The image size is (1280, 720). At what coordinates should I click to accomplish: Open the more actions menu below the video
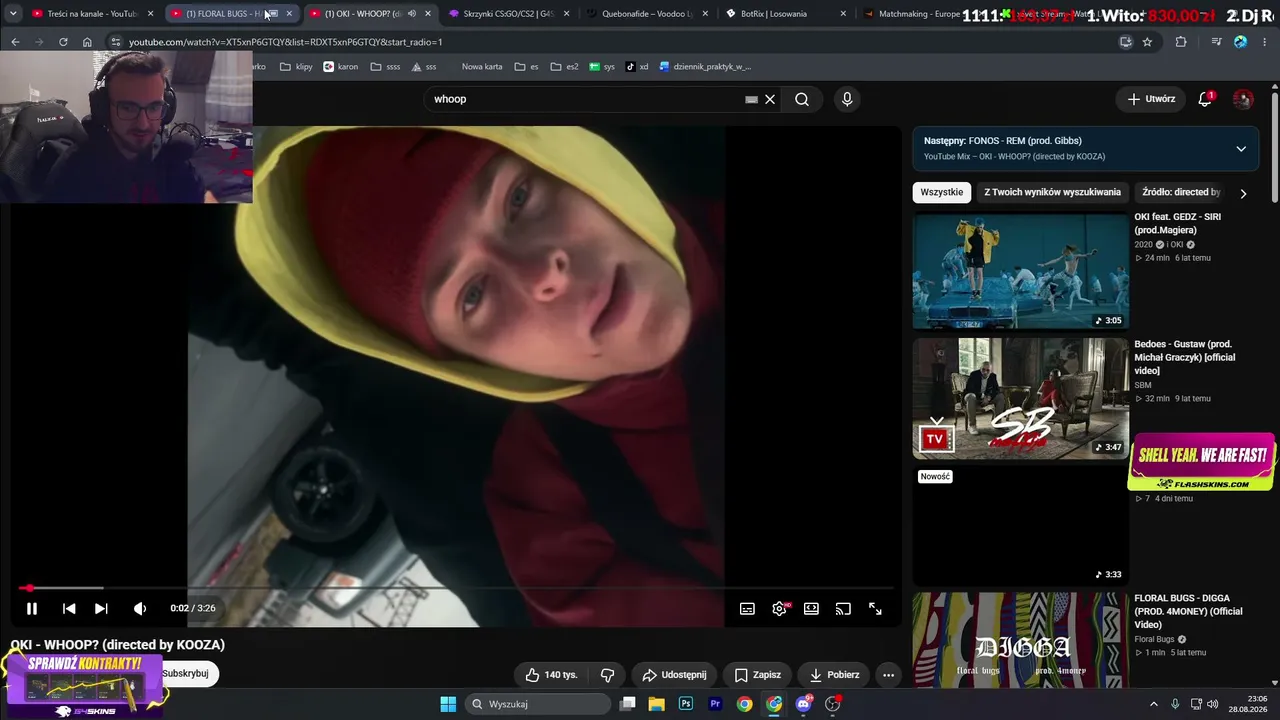coord(888,675)
